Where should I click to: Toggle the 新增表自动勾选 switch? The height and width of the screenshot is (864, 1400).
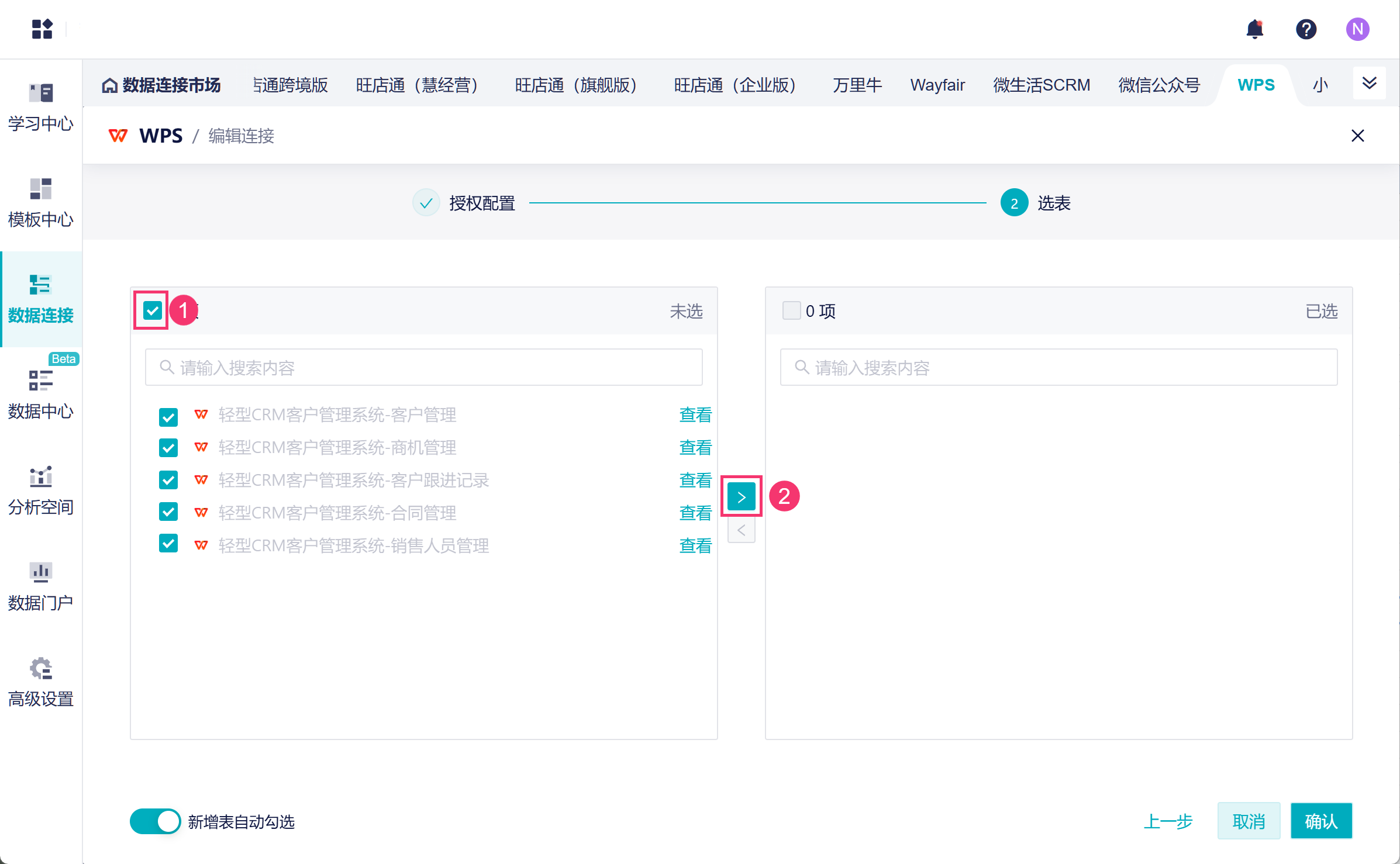[155, 821]
